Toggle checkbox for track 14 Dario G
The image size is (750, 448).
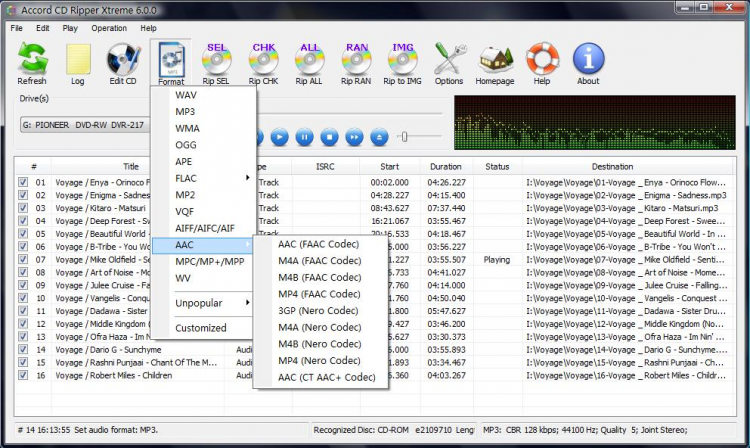[x=23, y=350]
